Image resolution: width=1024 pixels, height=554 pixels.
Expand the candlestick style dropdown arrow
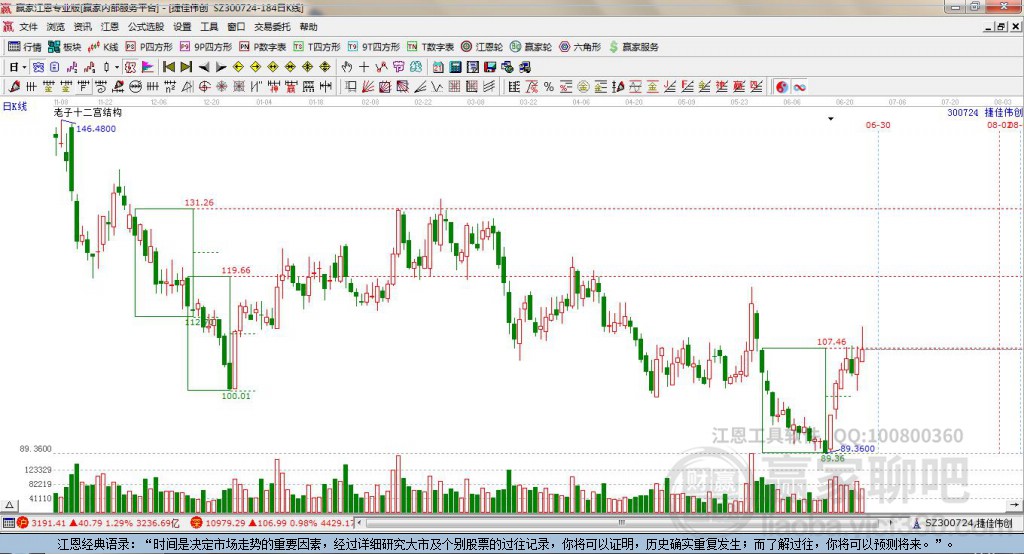[117, 67]
